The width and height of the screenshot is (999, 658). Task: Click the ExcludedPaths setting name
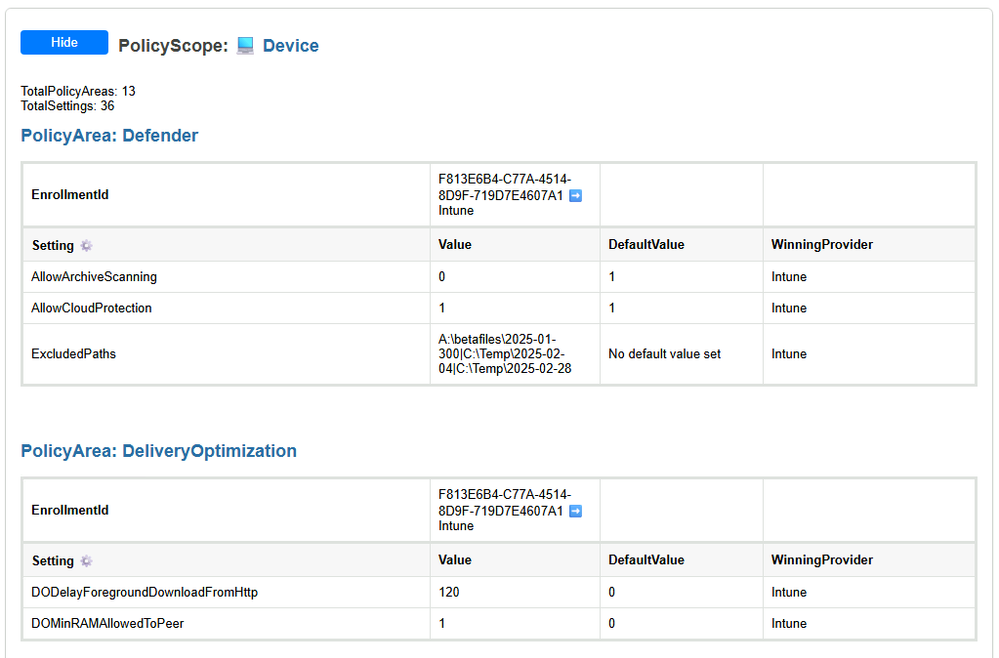coord(74,354)
